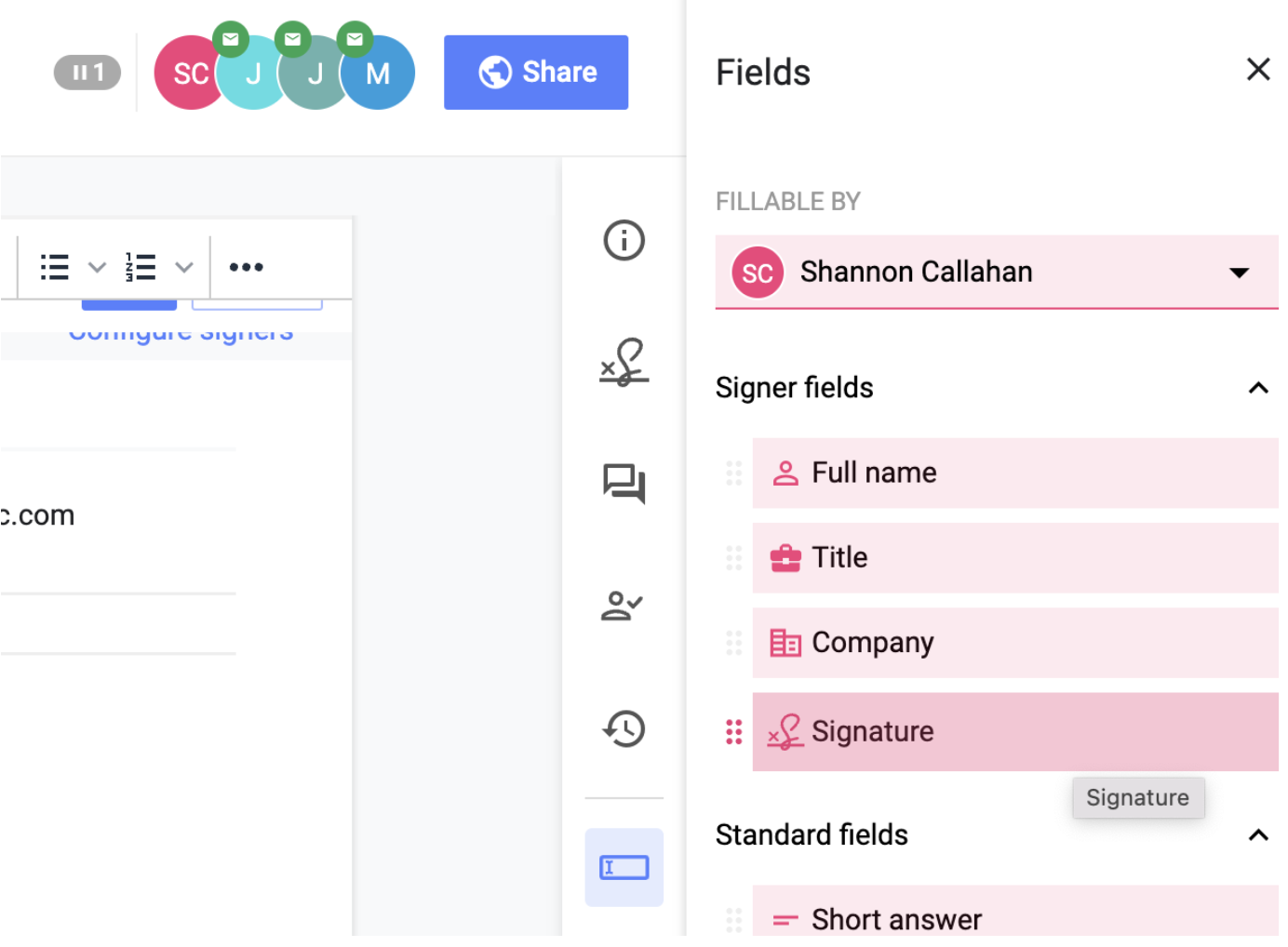Click the email badge on the M avatar
This screenshot has width=1288, height=947.
(355, 38)
